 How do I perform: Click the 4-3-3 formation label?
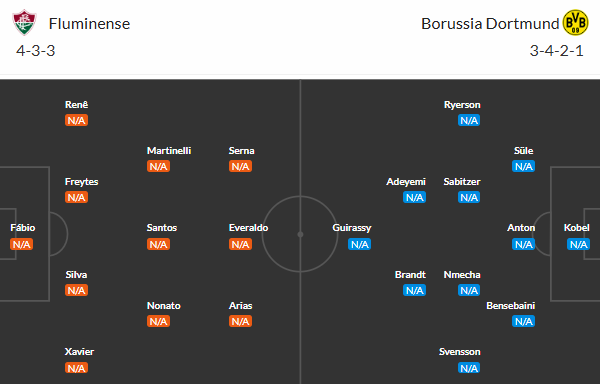[x=36, y=51]
